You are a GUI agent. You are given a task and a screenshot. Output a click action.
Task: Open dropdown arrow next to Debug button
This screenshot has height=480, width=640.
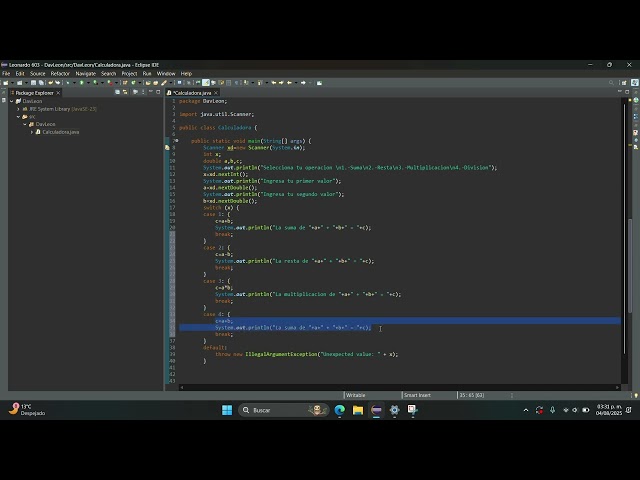point(74,83)
